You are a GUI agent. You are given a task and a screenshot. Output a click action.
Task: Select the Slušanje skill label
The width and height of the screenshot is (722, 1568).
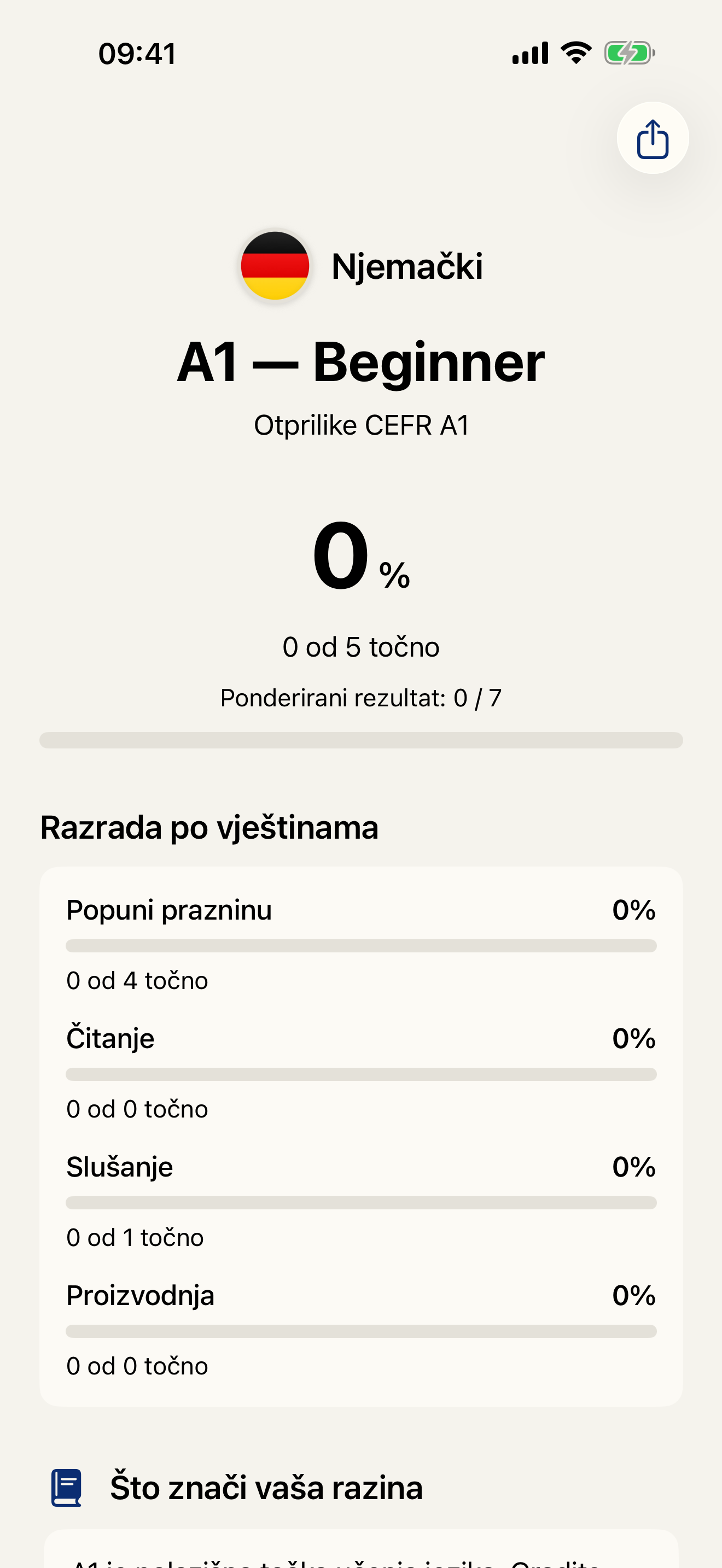point(120,1167)
